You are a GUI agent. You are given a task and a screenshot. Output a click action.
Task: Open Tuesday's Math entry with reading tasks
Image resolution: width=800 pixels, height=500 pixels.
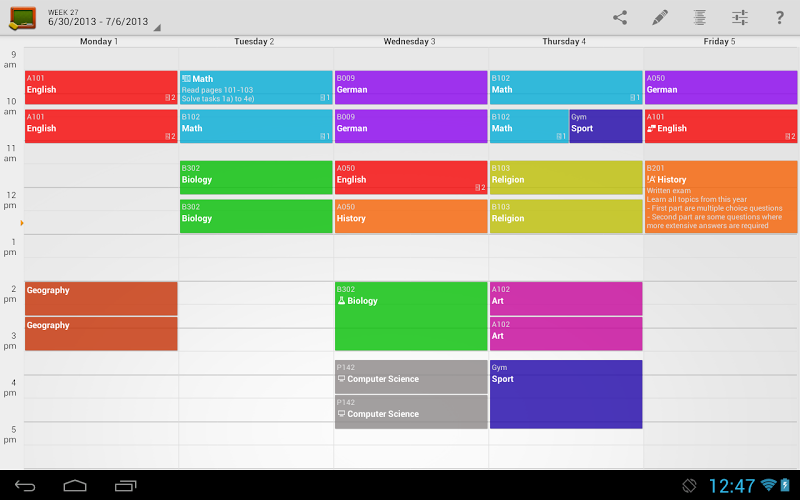pyautogui.click(x=256, y=87)
